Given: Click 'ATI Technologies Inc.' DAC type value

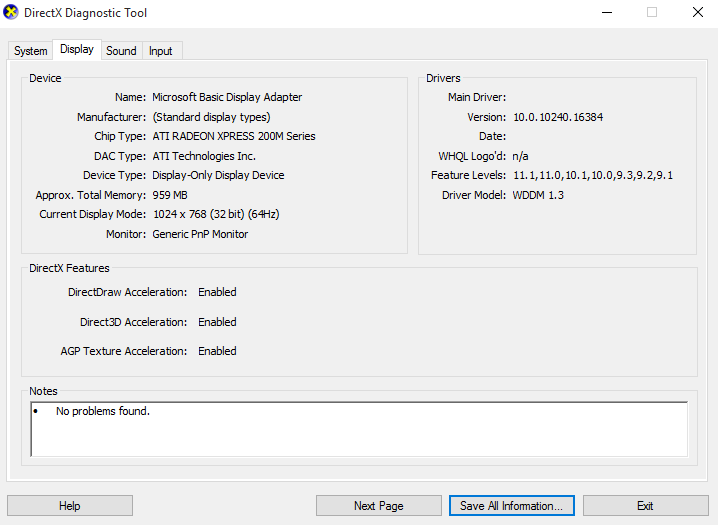Looking at the screenshot, I should 204,156.
